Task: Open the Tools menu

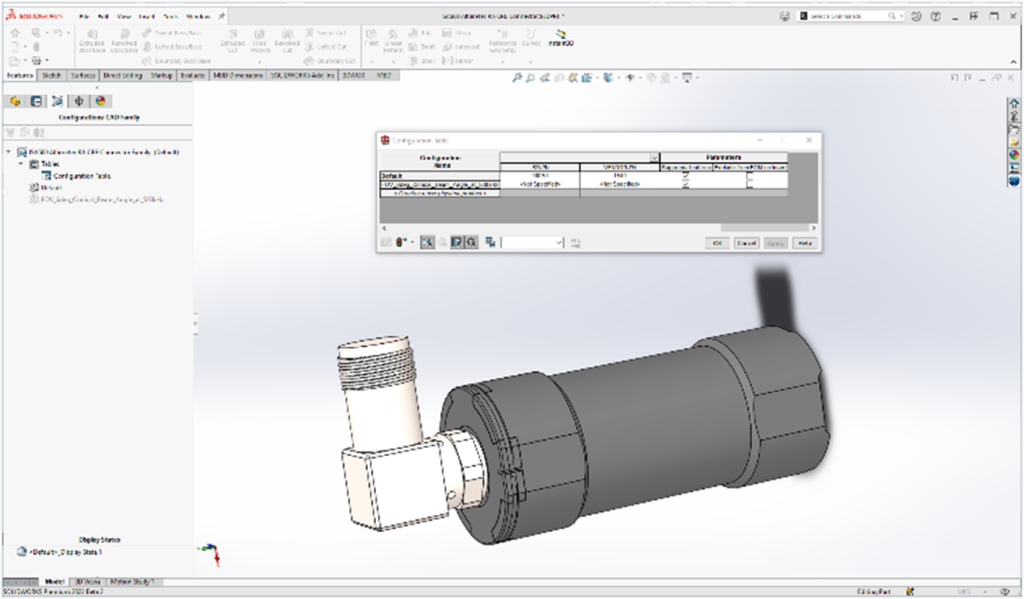Action: coord(170,17)
